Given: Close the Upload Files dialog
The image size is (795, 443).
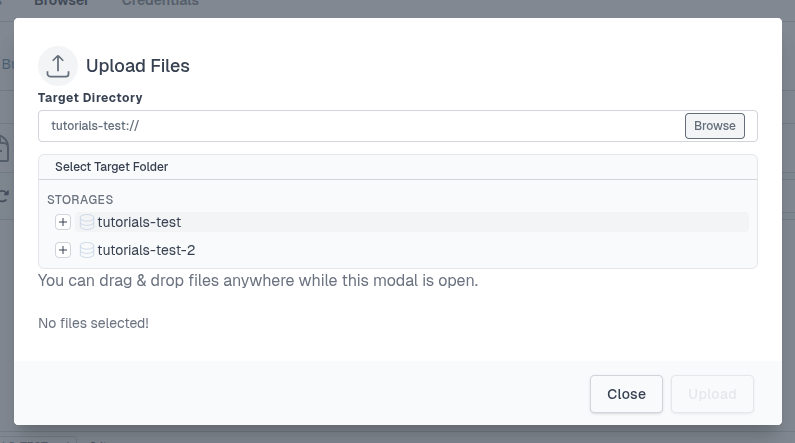Looking at the screenshot, I should 626,394.
